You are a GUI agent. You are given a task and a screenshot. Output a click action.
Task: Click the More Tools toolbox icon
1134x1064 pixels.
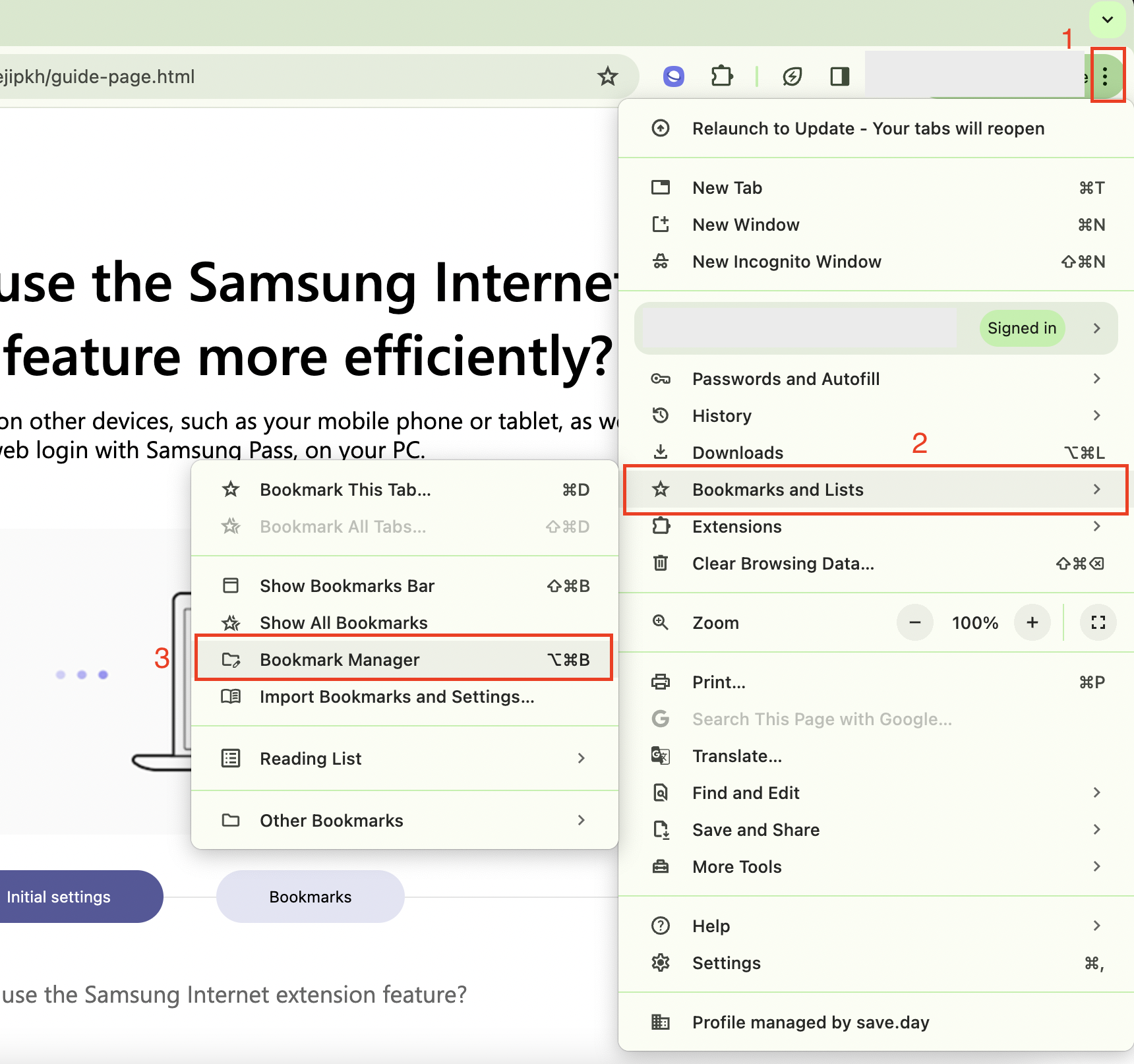(x=660, y=866)
